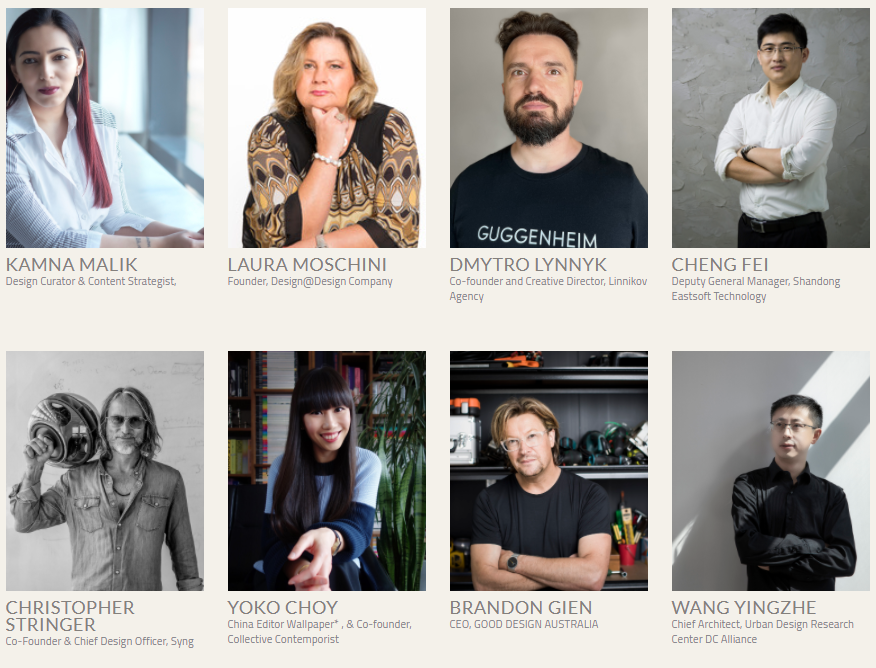Screen dimensions: 876x668
Task: Open Christopher Stringer's black-and-white photo
Action: tap(104, 471)
